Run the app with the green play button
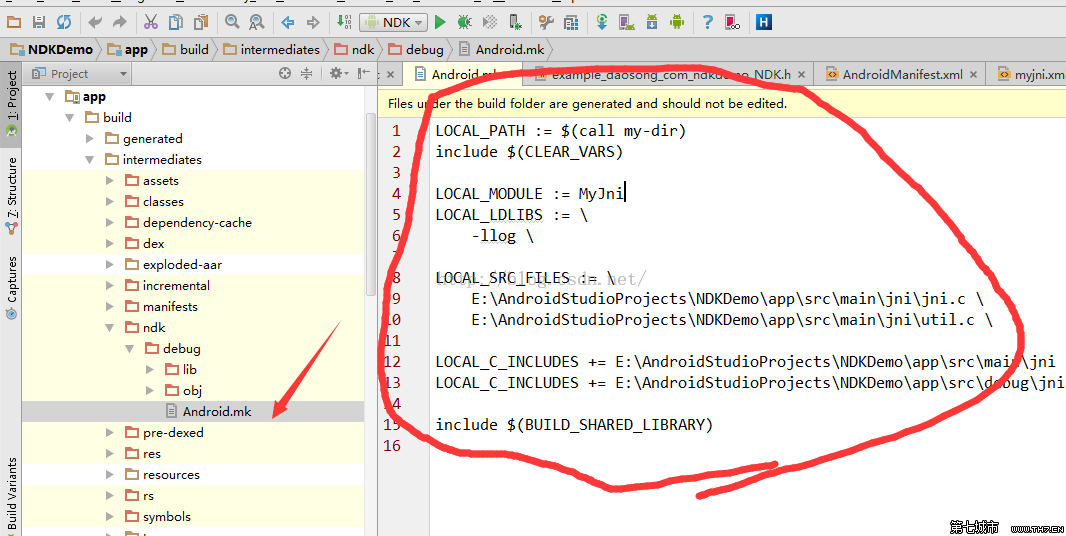The height and width of the screenshot is (536, 1066). coord(440,22)
